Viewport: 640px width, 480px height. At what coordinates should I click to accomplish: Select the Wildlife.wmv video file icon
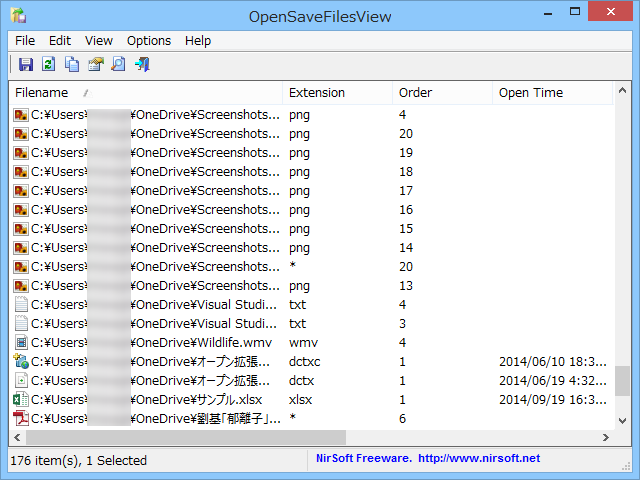[21, 342]
